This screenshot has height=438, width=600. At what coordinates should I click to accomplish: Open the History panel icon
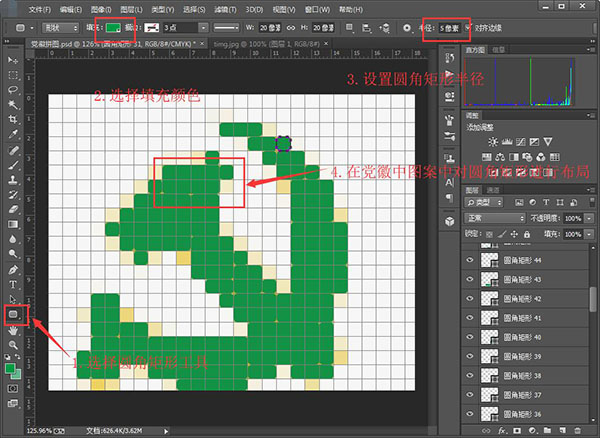[450, 59]
